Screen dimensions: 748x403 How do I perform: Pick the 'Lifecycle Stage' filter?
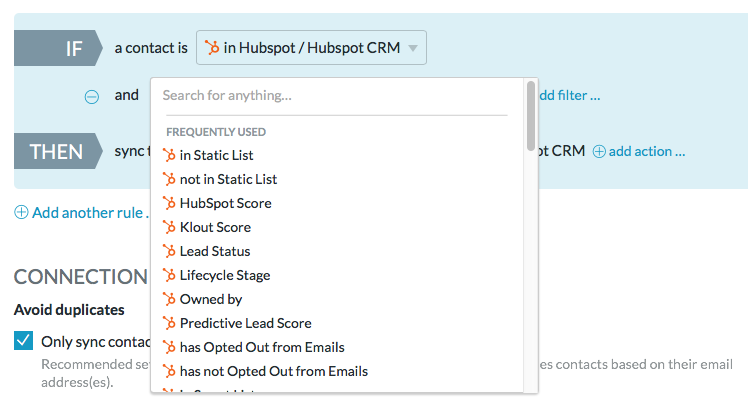[x=225, y=275]
